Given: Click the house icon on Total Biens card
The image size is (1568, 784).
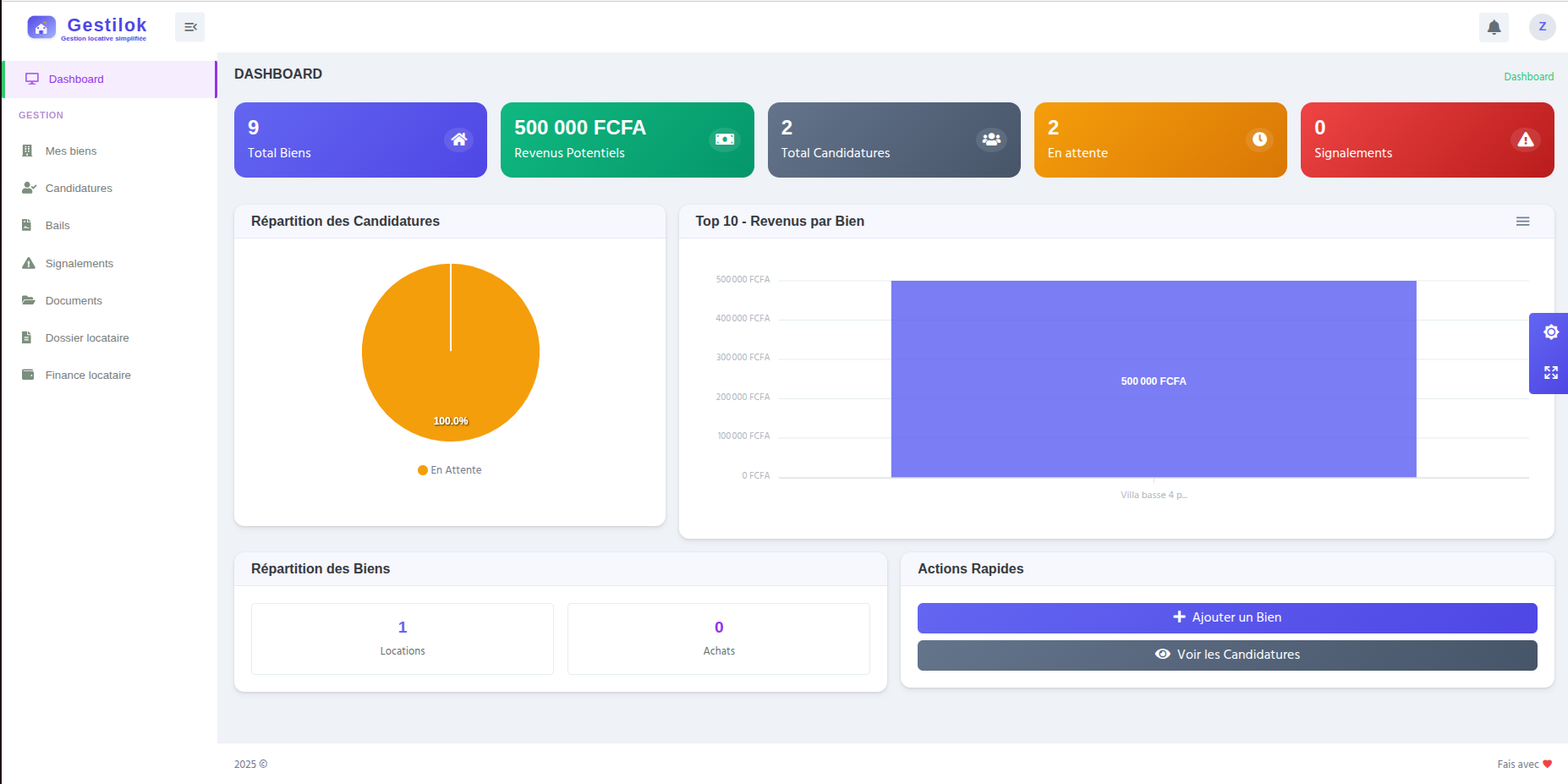Looking at the screenshot, I should (458, 139).
